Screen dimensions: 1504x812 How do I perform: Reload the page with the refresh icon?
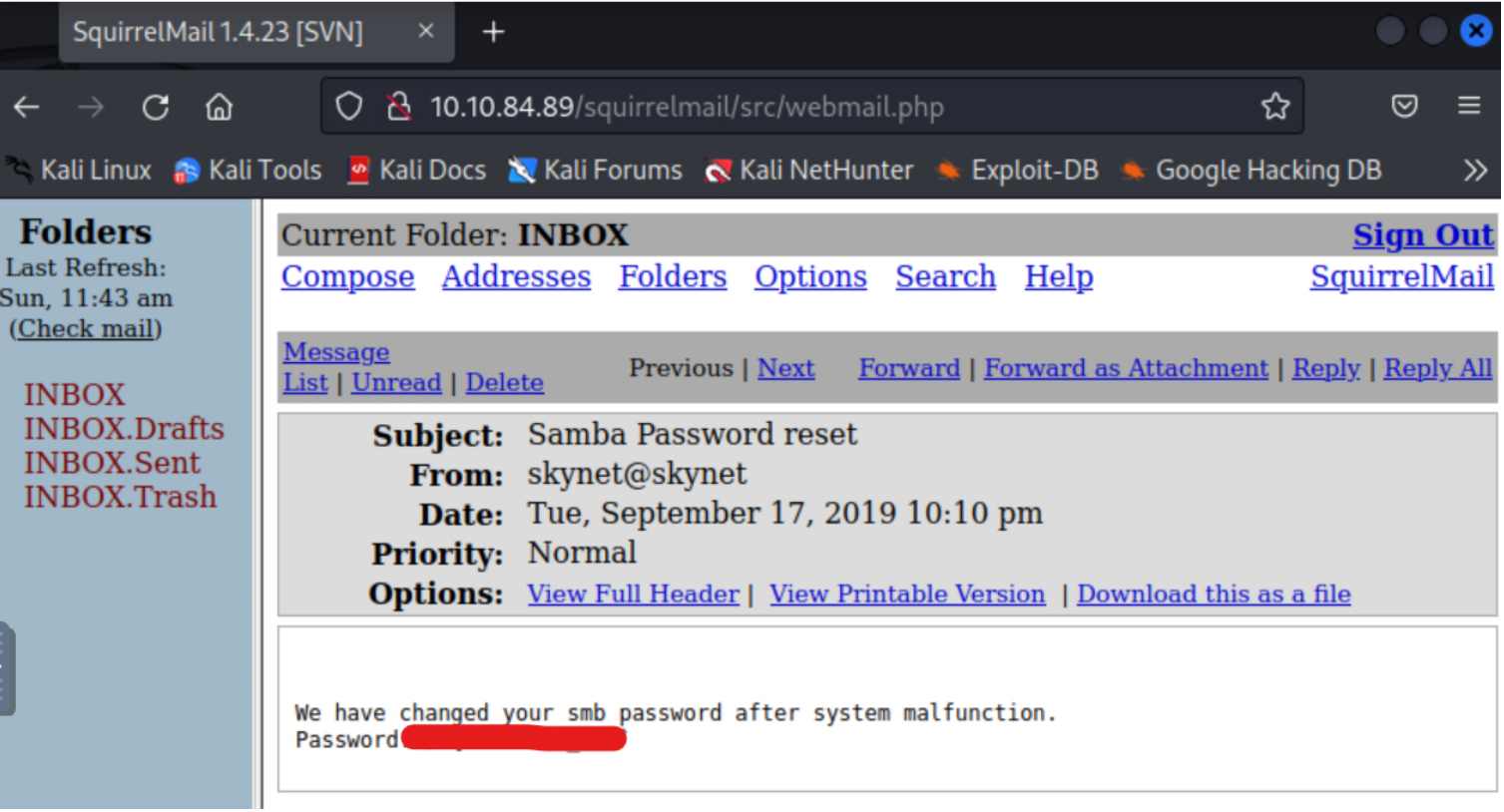pos(156,107)
